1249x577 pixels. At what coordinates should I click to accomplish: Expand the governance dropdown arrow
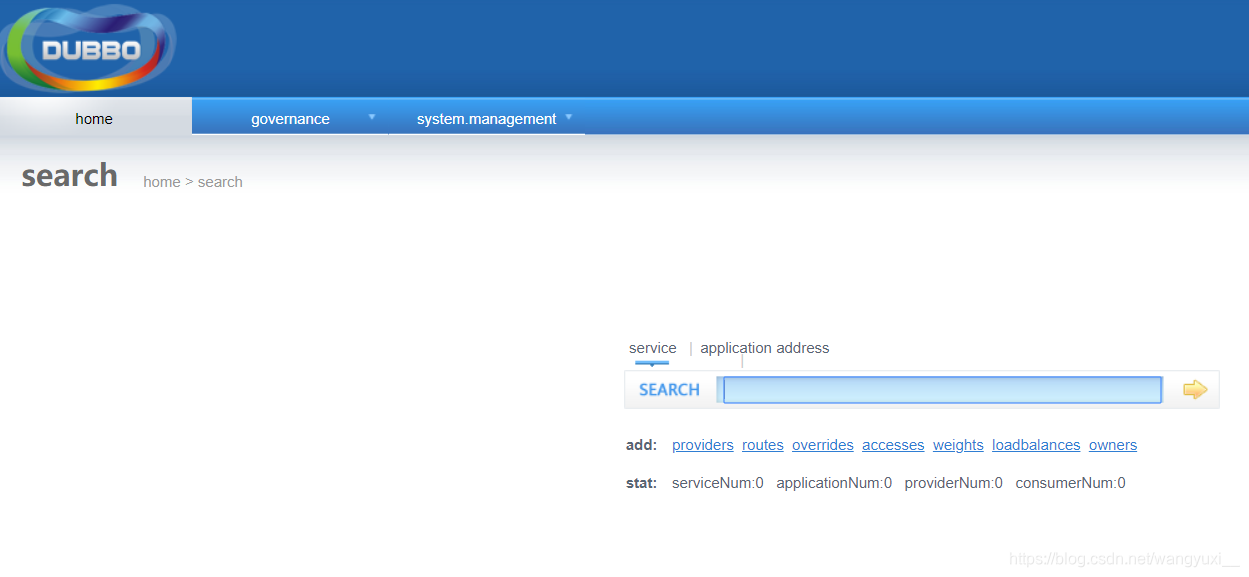372,117
